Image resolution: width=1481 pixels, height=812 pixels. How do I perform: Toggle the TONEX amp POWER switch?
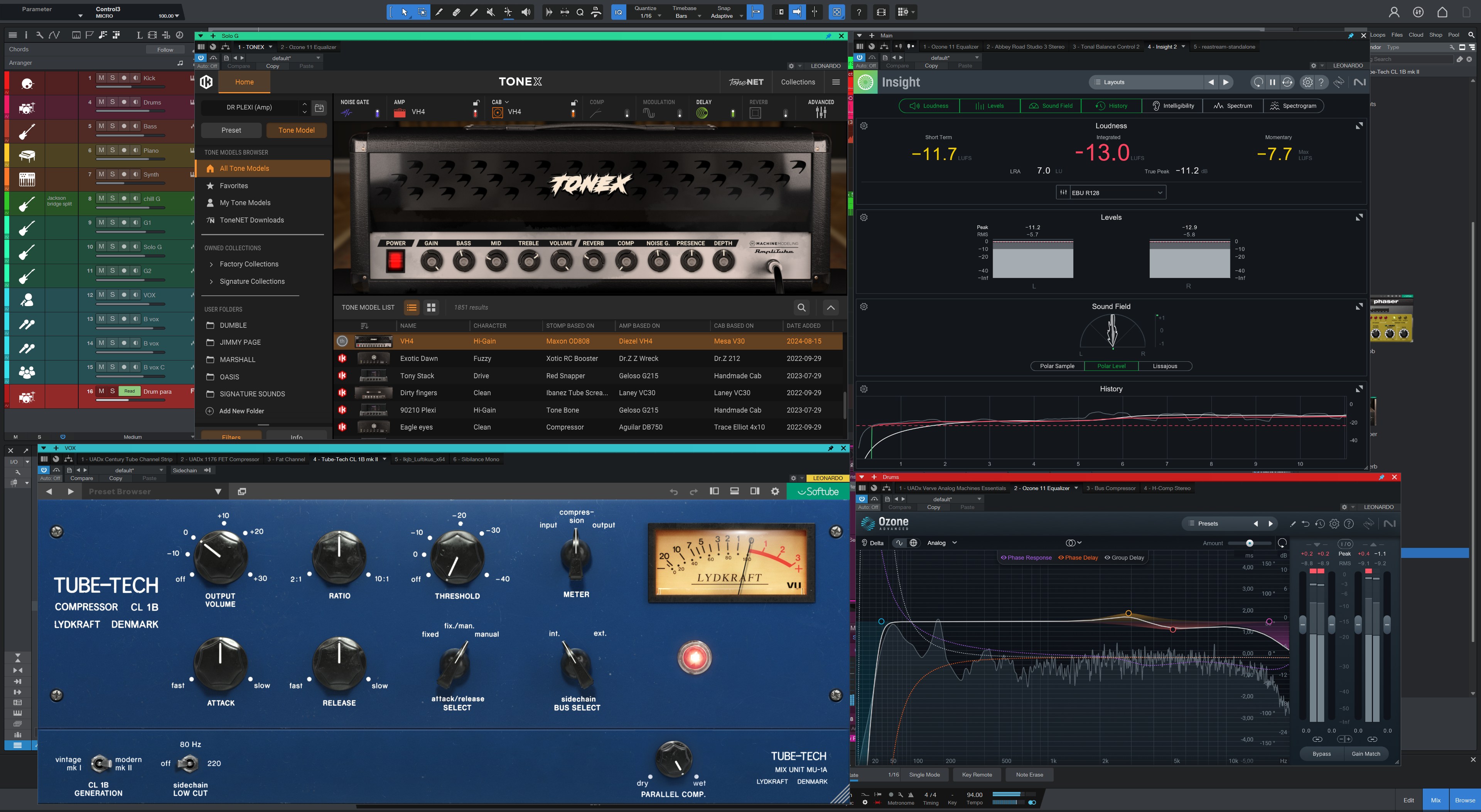[396, 261]
